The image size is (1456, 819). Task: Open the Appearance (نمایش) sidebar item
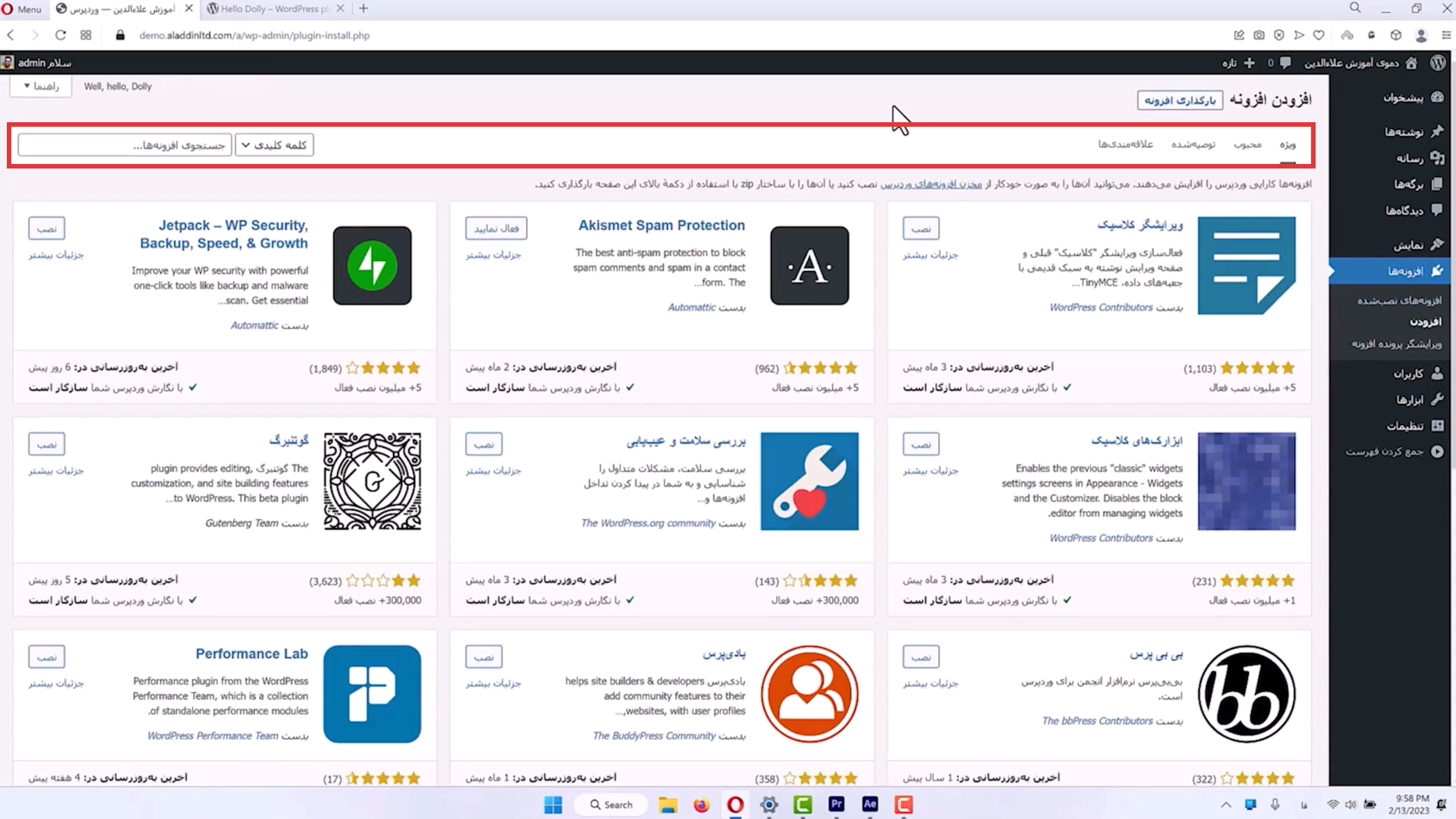click(x=1417, y=244)
